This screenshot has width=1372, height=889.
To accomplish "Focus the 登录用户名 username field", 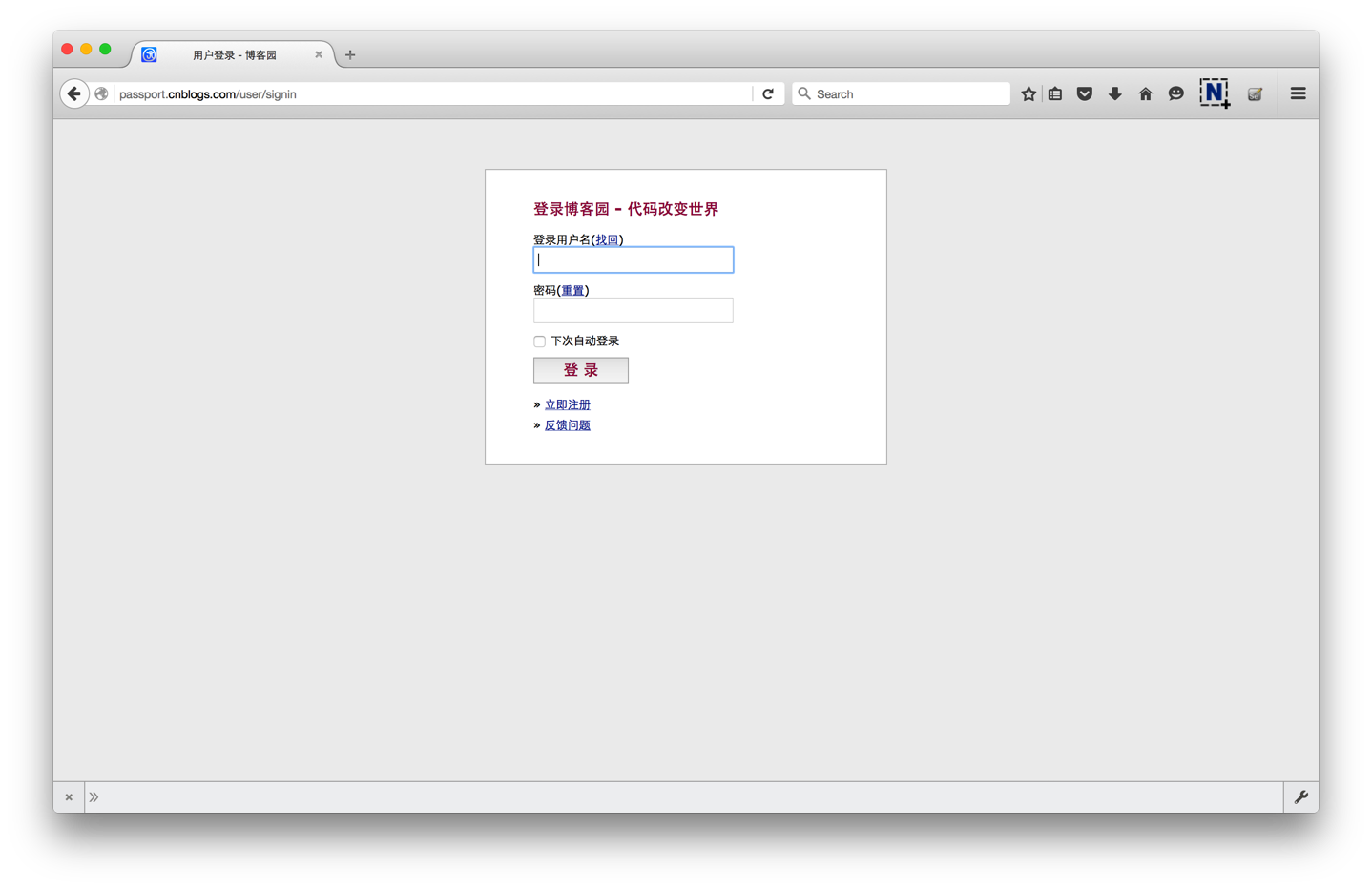I will (634, 259).
